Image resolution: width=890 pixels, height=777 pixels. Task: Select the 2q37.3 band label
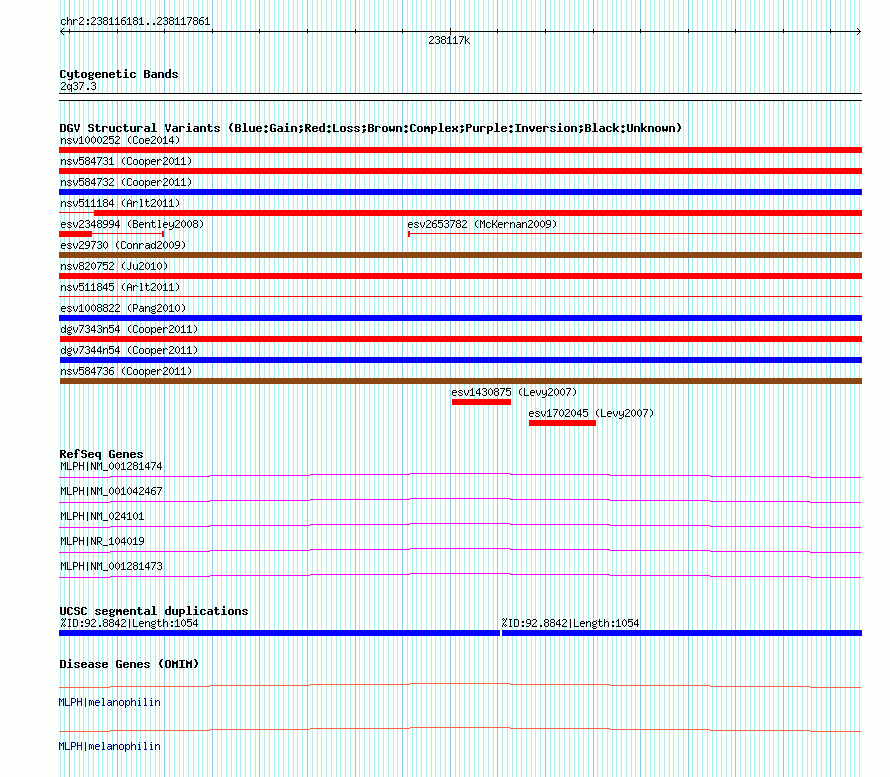point(78,87)
